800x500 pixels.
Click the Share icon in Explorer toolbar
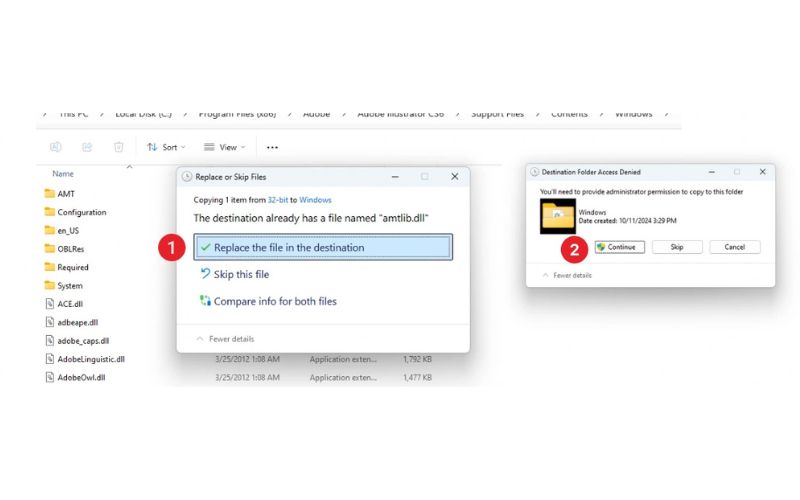(87, 147)
